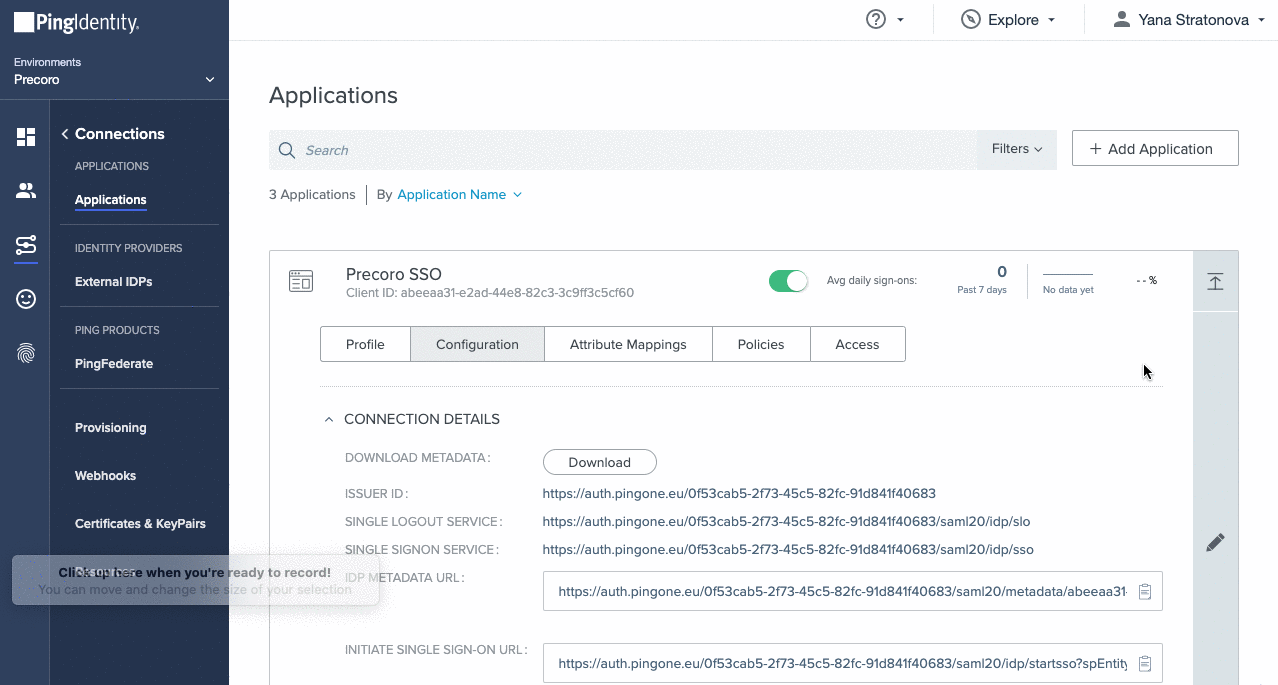
Task: Open the fingerprint Security icon in sidebar
Action: [x=26, y=352]
